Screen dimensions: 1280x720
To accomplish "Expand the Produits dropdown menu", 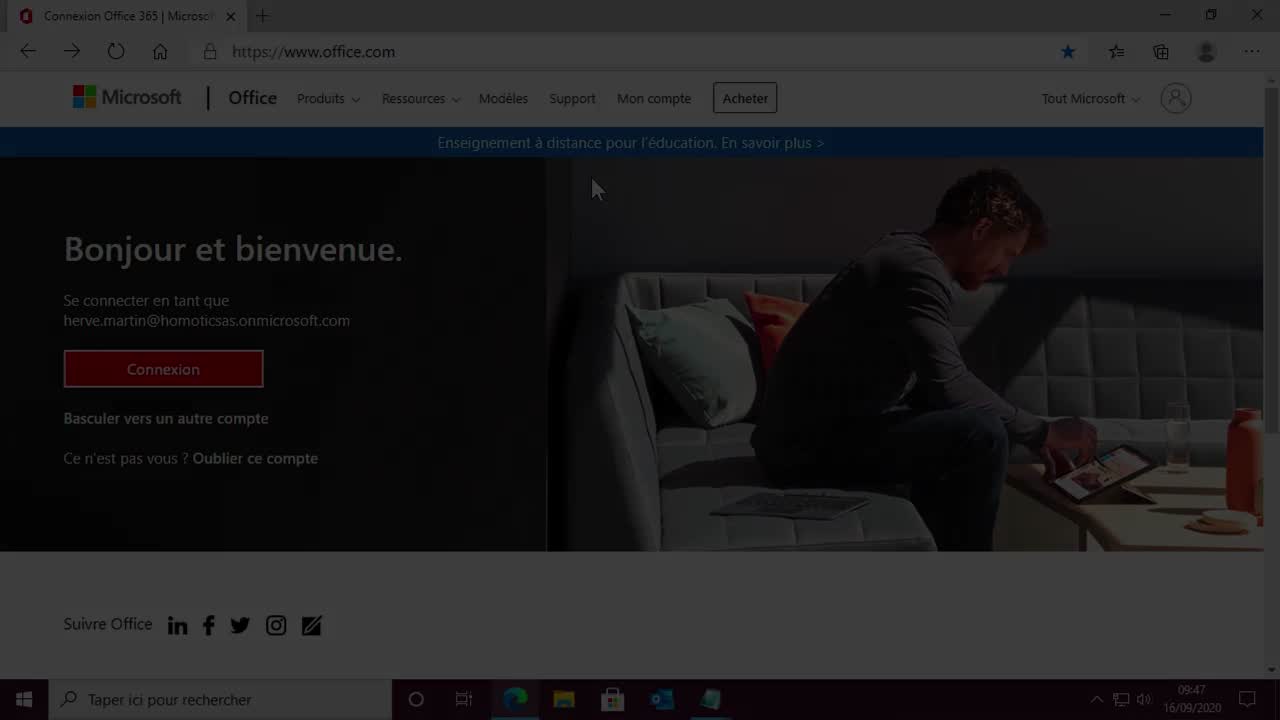I will click(327, 98).
